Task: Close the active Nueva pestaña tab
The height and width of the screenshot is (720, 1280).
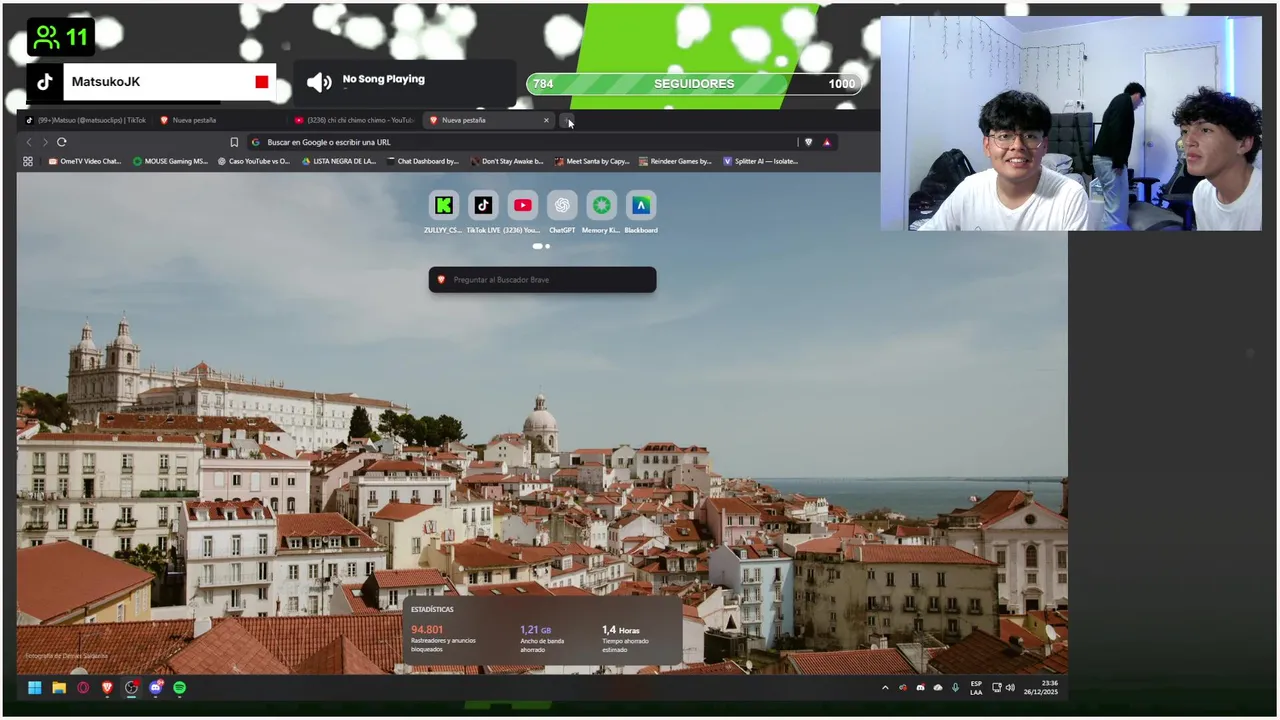Action: click(x=546, y=120)
